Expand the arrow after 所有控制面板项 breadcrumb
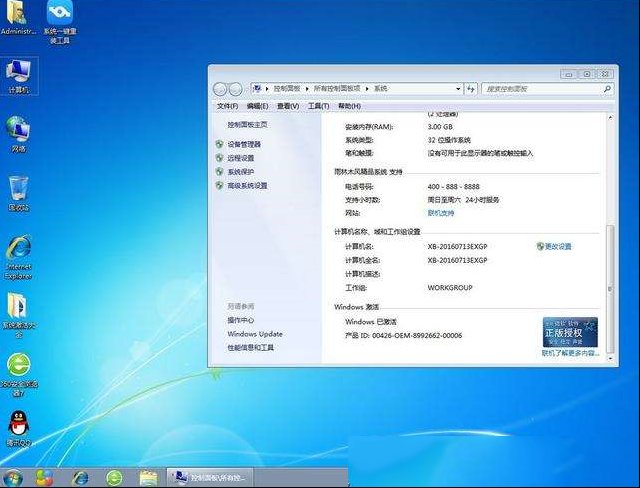 point(367,89)
